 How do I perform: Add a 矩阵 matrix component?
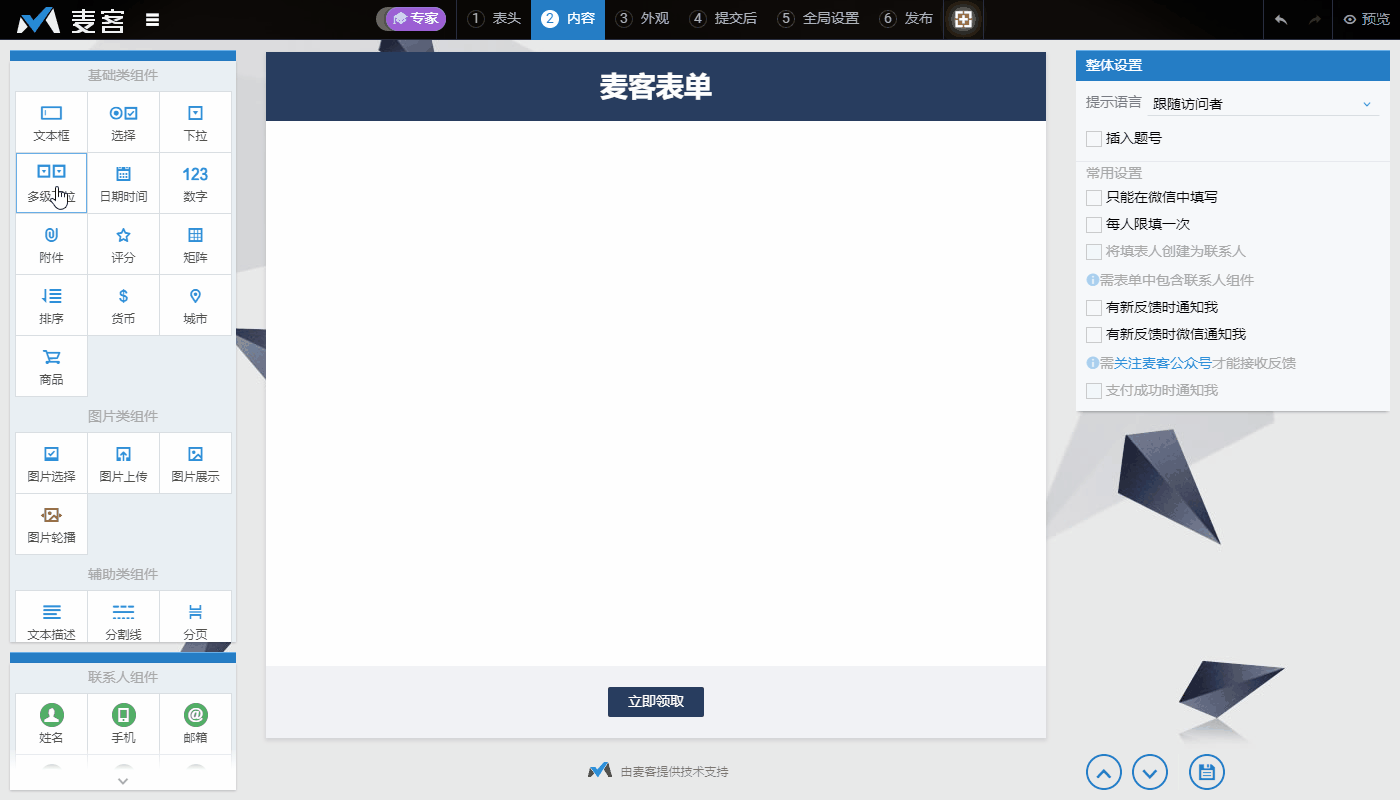coord(196,244)
